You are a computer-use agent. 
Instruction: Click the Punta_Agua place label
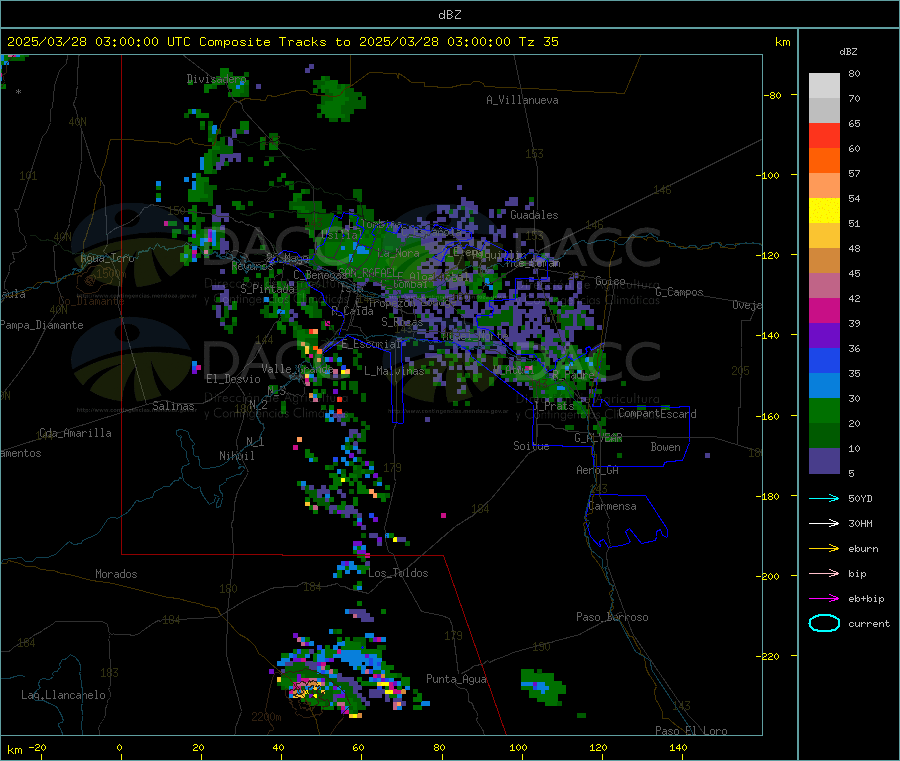click(456, 679)
